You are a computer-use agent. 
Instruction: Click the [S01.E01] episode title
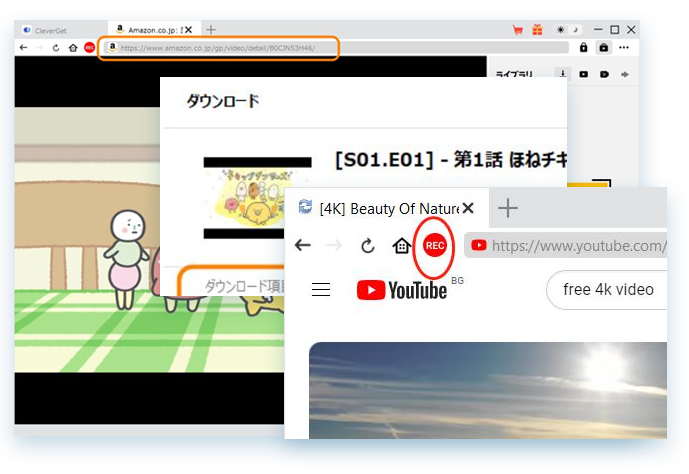click(451, 159)
